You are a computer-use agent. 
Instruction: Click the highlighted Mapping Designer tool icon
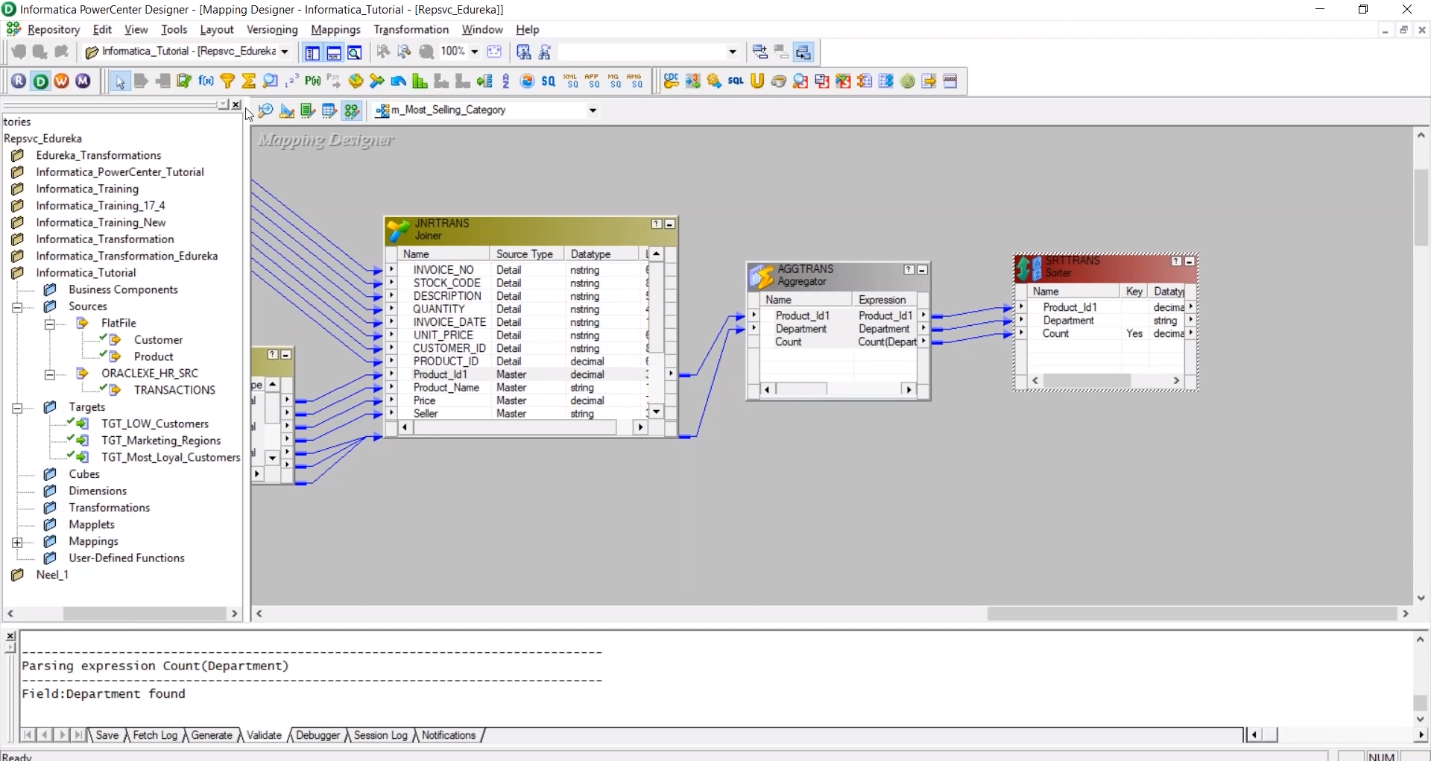[351, 110]
